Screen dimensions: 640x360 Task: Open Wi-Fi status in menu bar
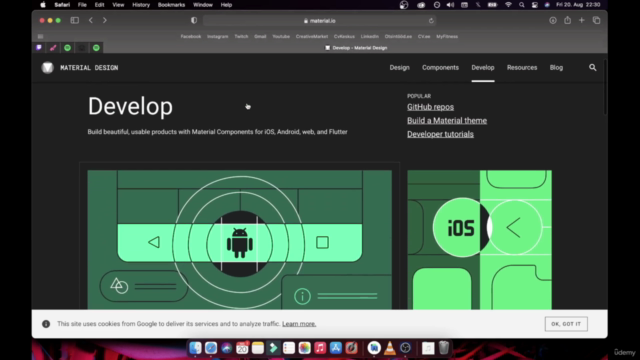[x=508, y=5]
